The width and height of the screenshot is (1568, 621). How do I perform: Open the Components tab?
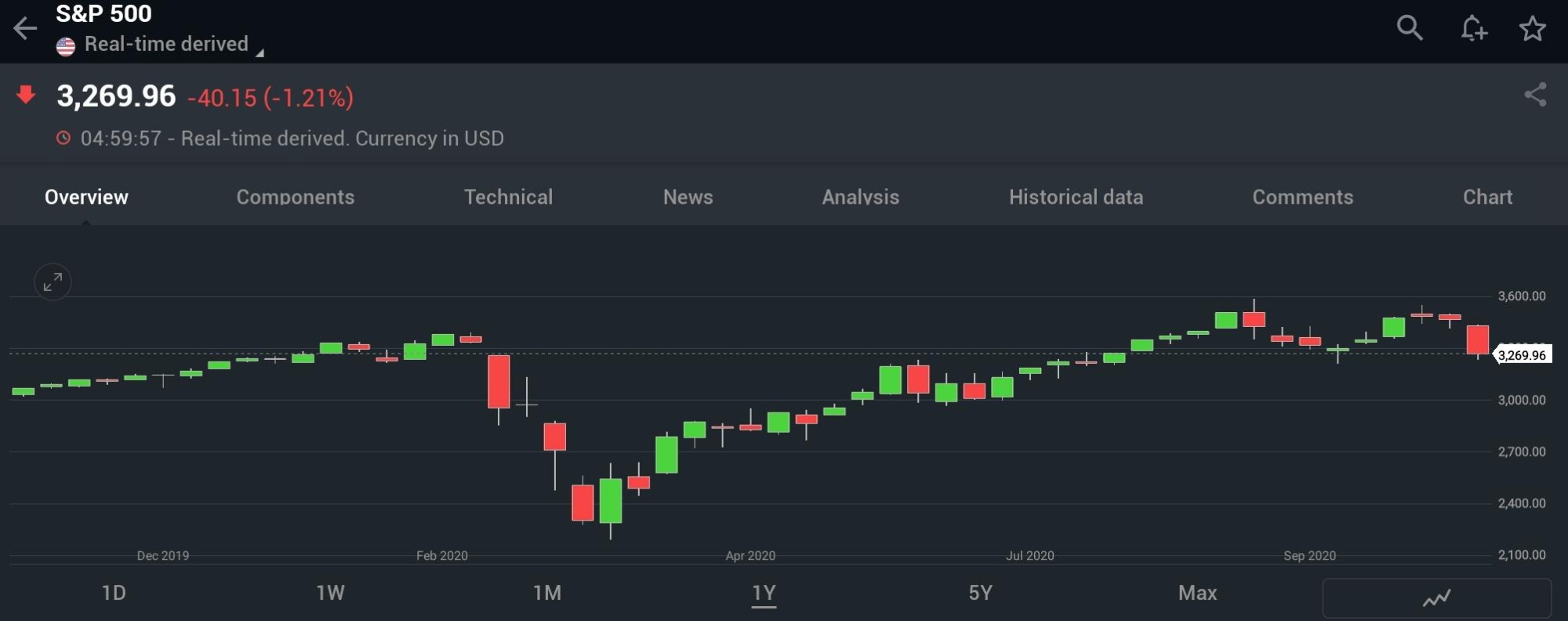[296, 197]
